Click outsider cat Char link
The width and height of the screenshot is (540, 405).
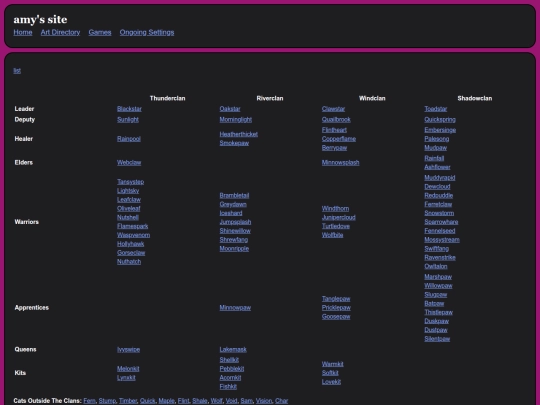281,401
